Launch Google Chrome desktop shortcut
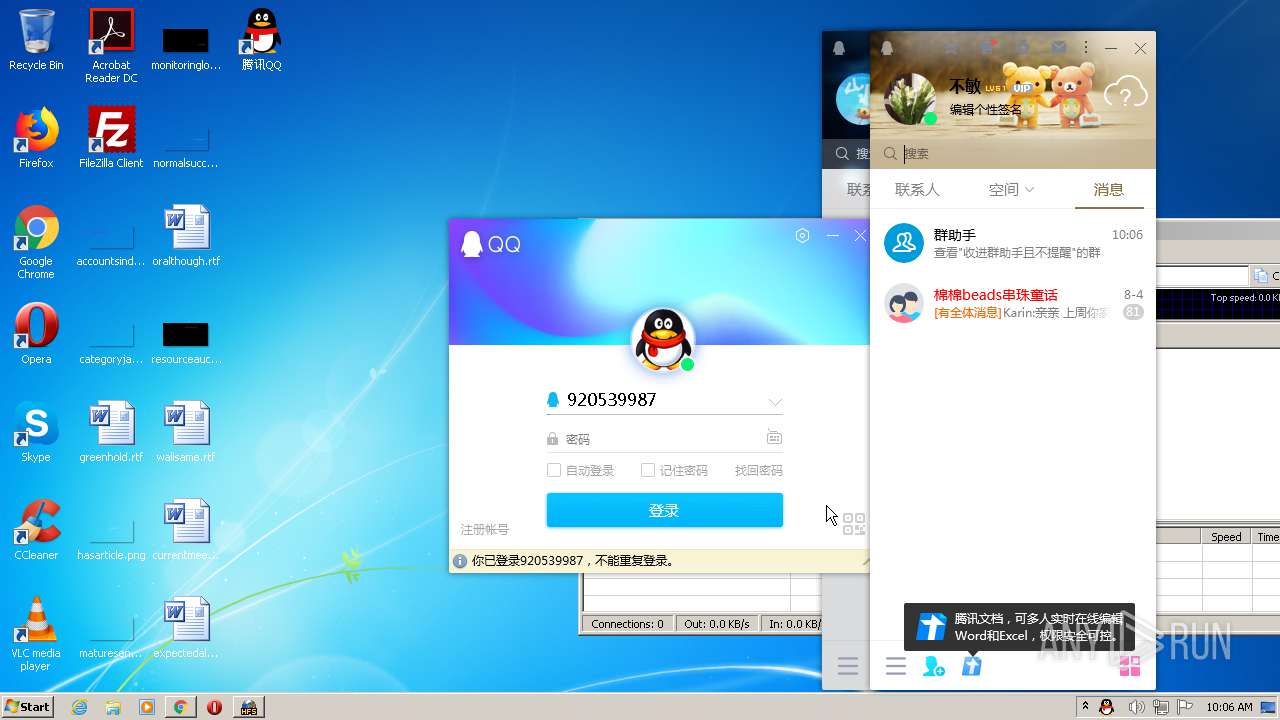This screenshot has width=1280, height=720. tap(36, 242)
